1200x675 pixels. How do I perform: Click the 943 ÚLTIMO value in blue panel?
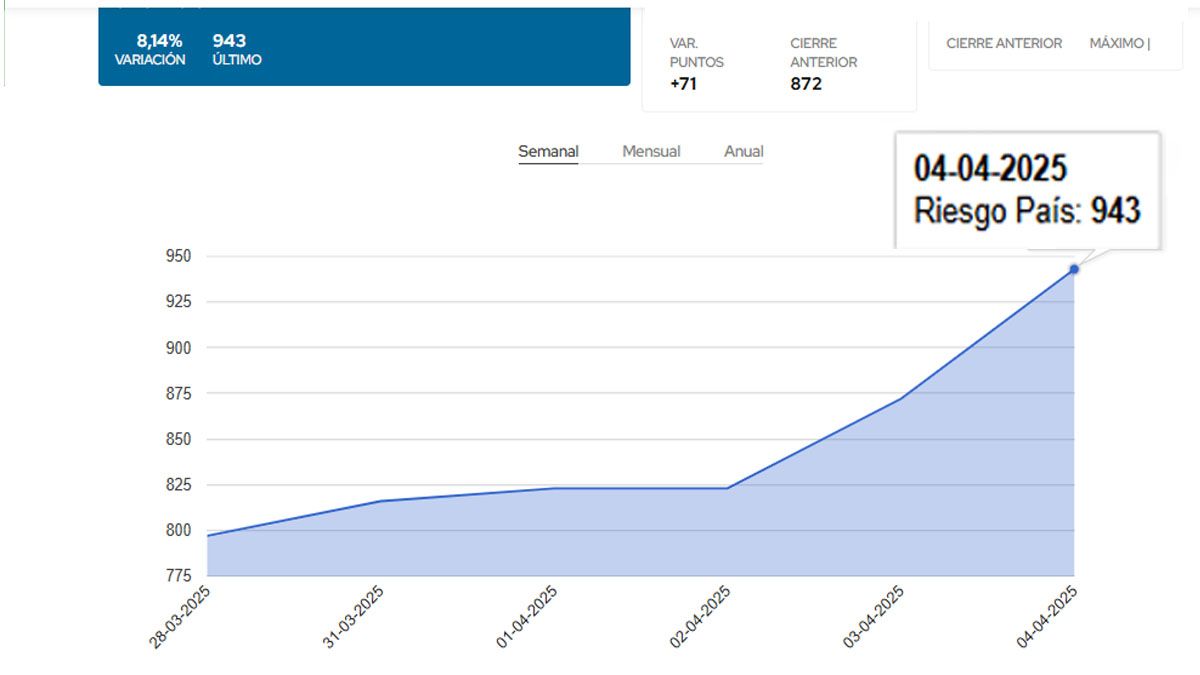click(230, 42)
